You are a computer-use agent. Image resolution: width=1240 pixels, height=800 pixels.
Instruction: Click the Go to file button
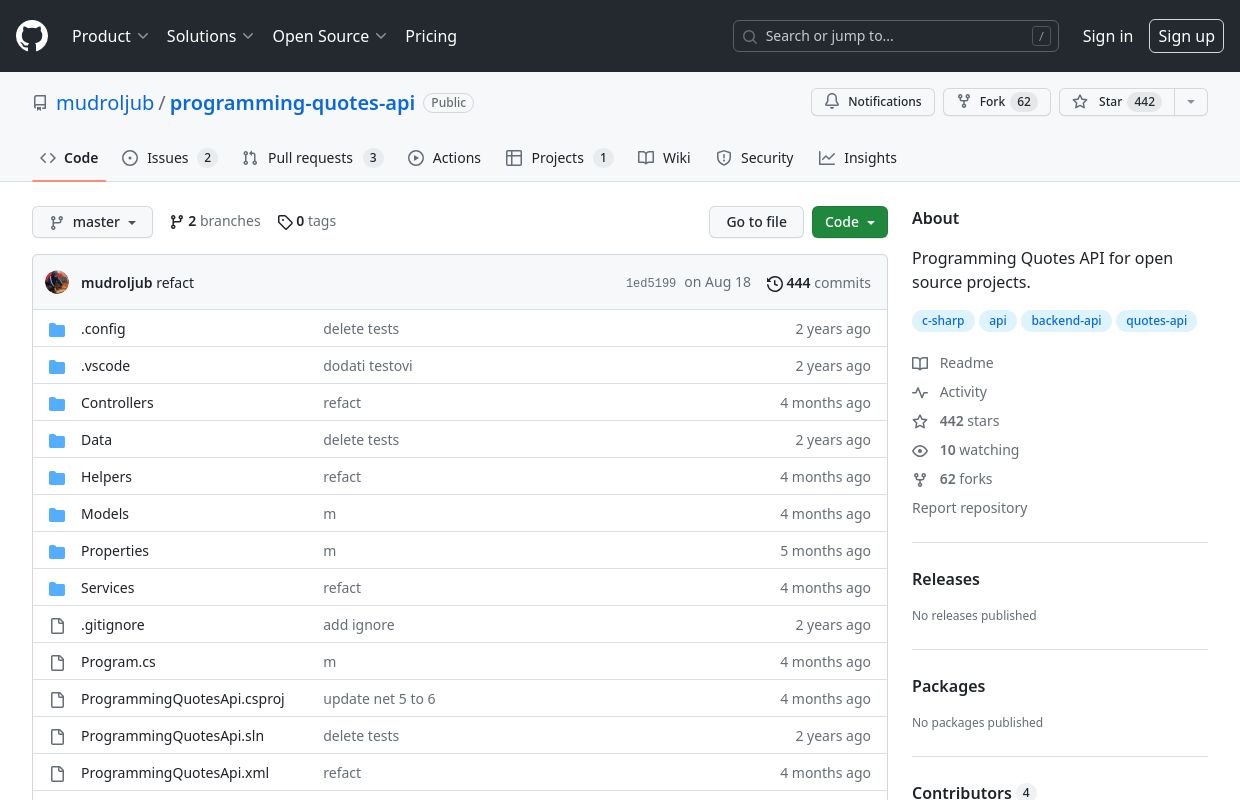756,222
